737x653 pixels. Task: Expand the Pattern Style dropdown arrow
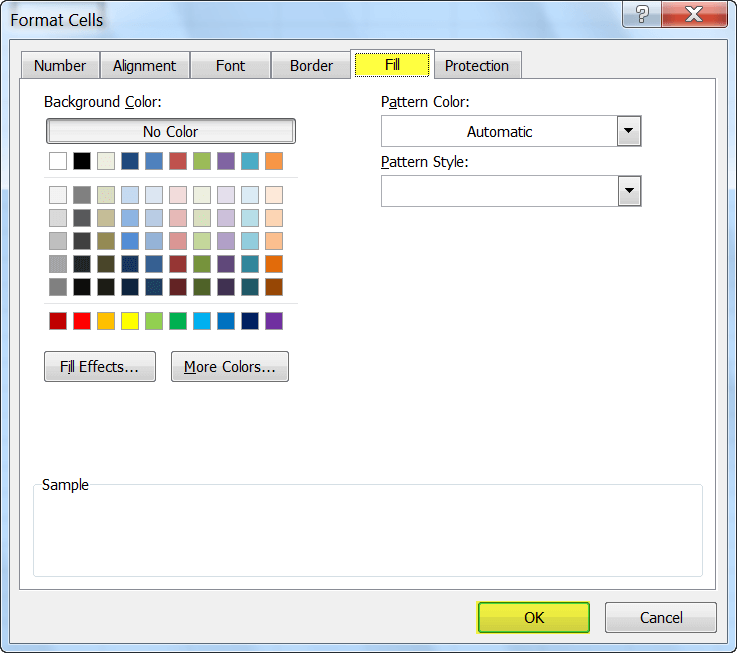click(x=629, y=191)
